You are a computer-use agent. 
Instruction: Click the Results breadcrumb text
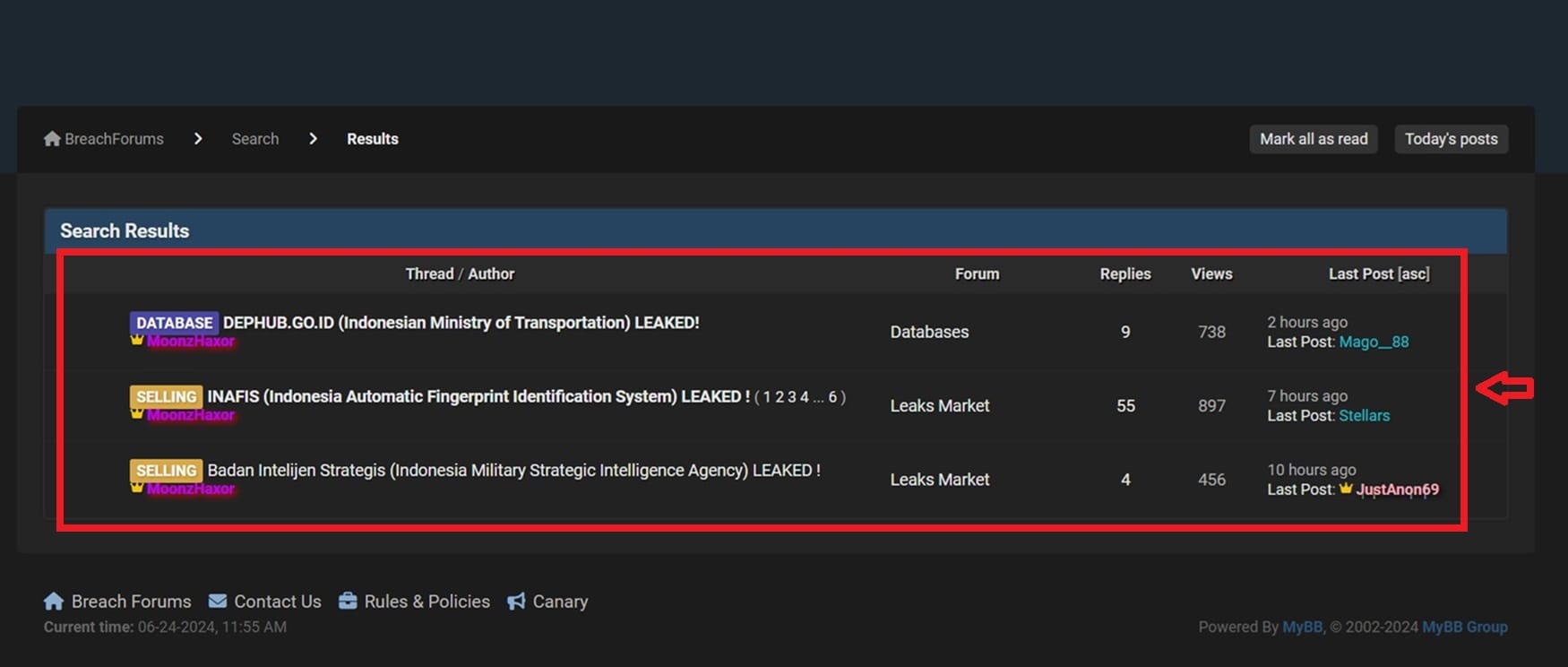pyautogui.click(x=373, y=139)
